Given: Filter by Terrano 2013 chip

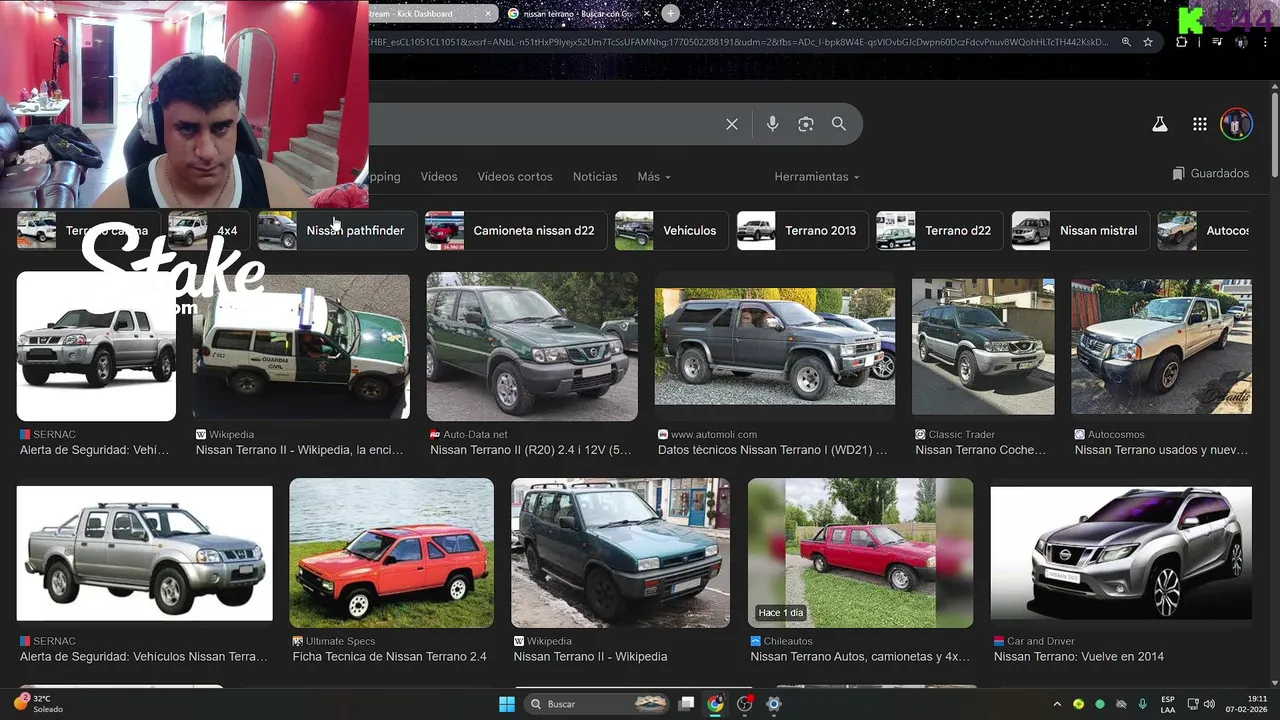Looking at the screenshot, I should (803, 230).
